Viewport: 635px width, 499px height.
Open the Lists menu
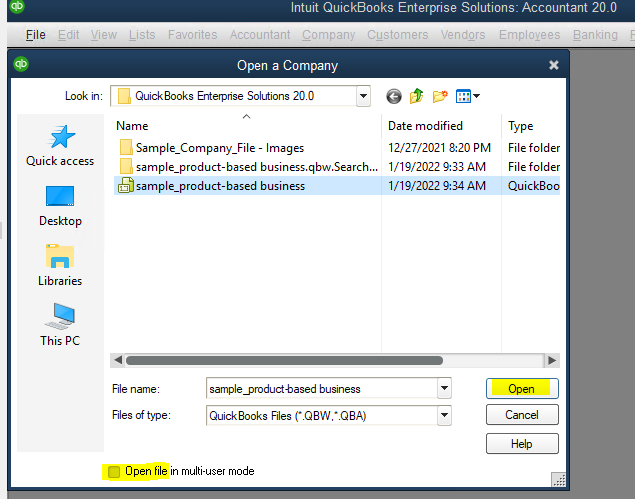pyautogui.click(x=142, y=35)
